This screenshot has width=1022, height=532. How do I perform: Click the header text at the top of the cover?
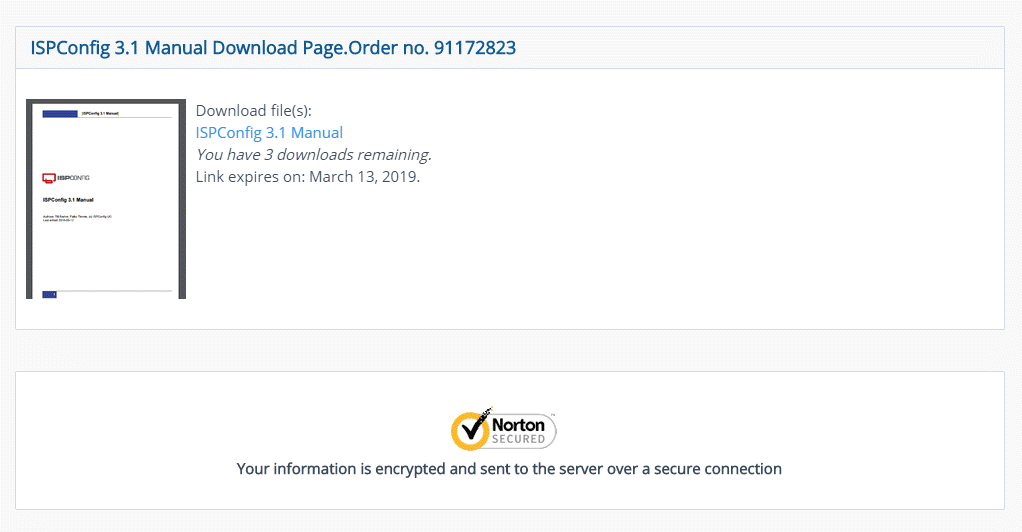[x=100, y=114]
